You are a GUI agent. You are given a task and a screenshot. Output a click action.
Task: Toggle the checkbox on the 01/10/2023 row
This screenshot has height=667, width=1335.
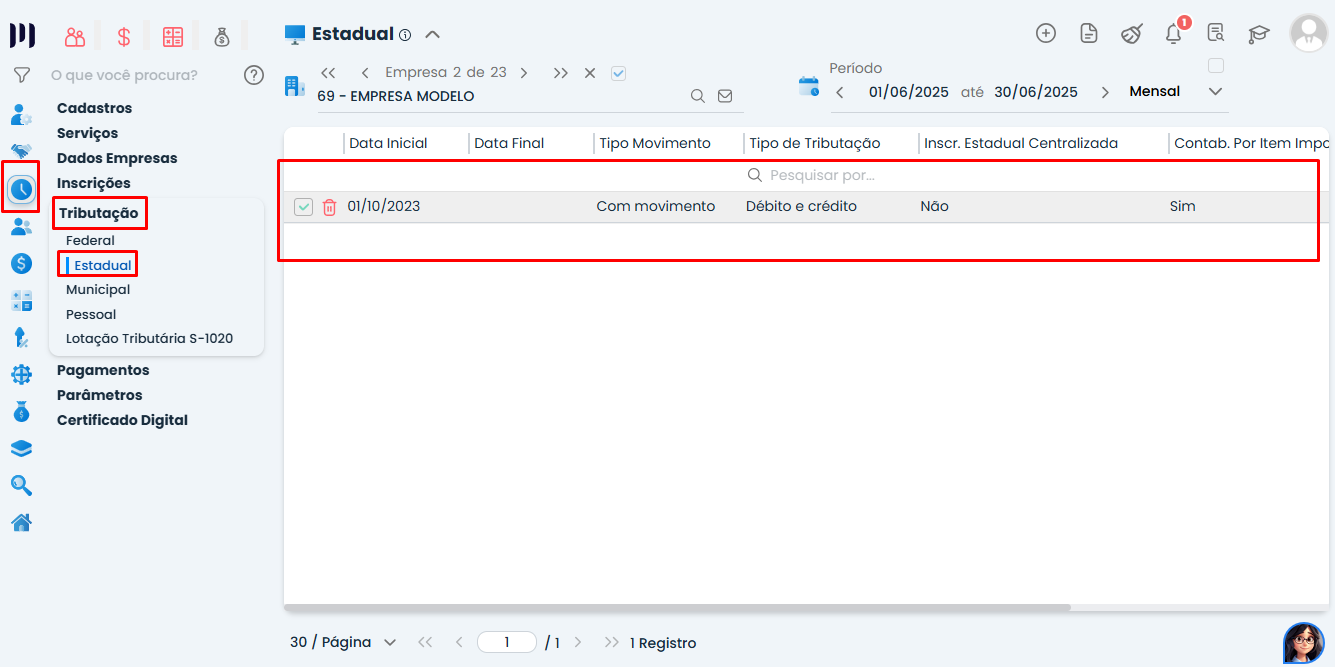pos(304,207)
